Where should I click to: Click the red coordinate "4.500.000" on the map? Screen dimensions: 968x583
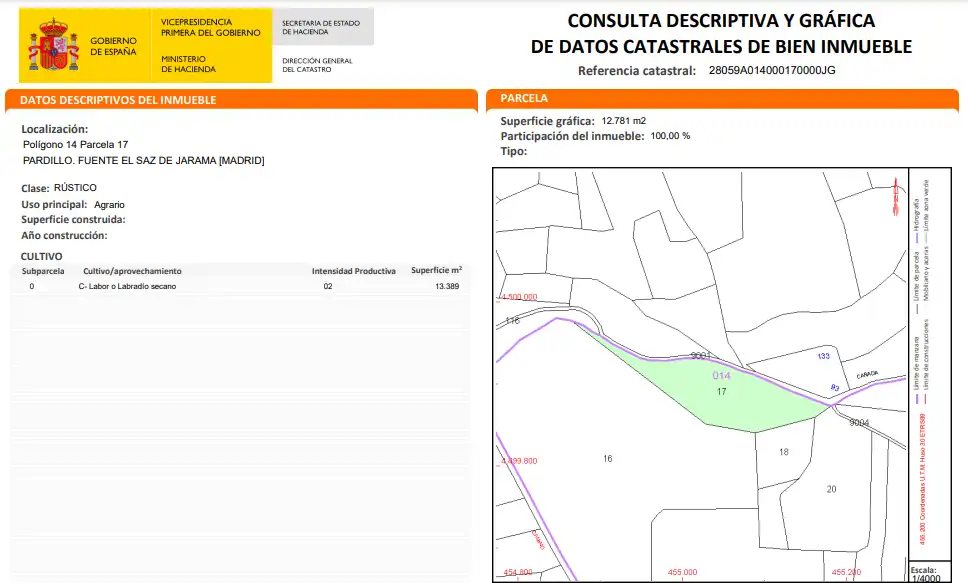point(519,297)
